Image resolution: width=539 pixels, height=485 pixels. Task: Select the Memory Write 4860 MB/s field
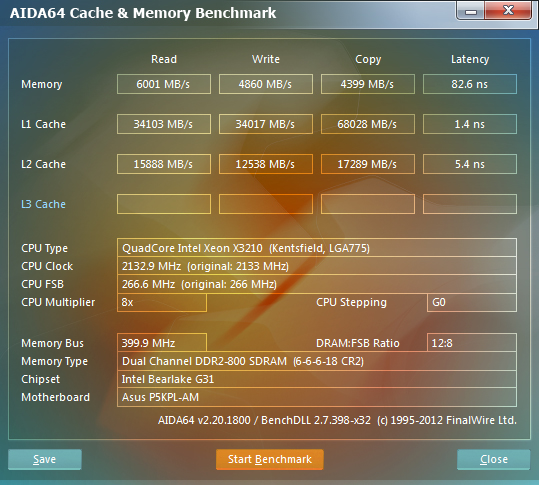click(266, 84)
